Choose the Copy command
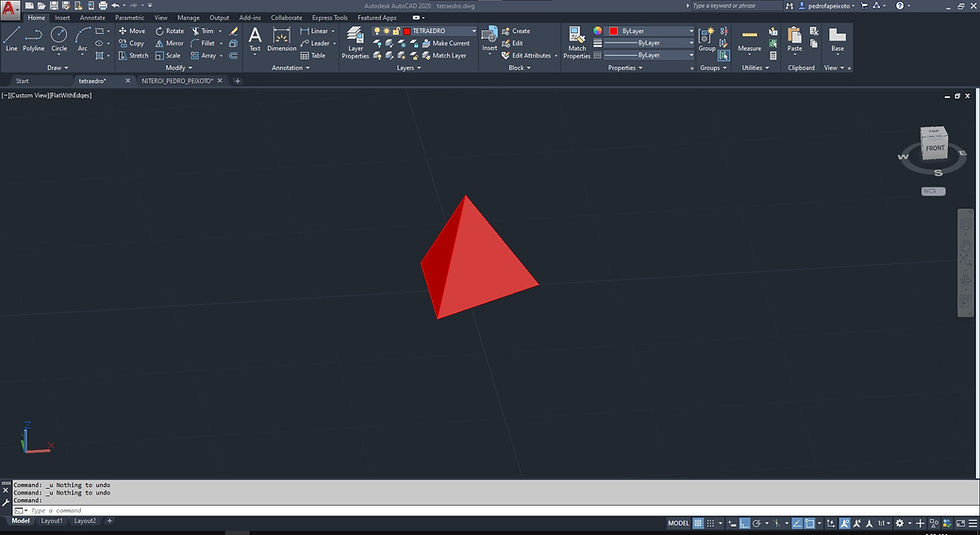The width and height of the screenshot is (980, 535). pyautogui.click(x=131, y=43)
